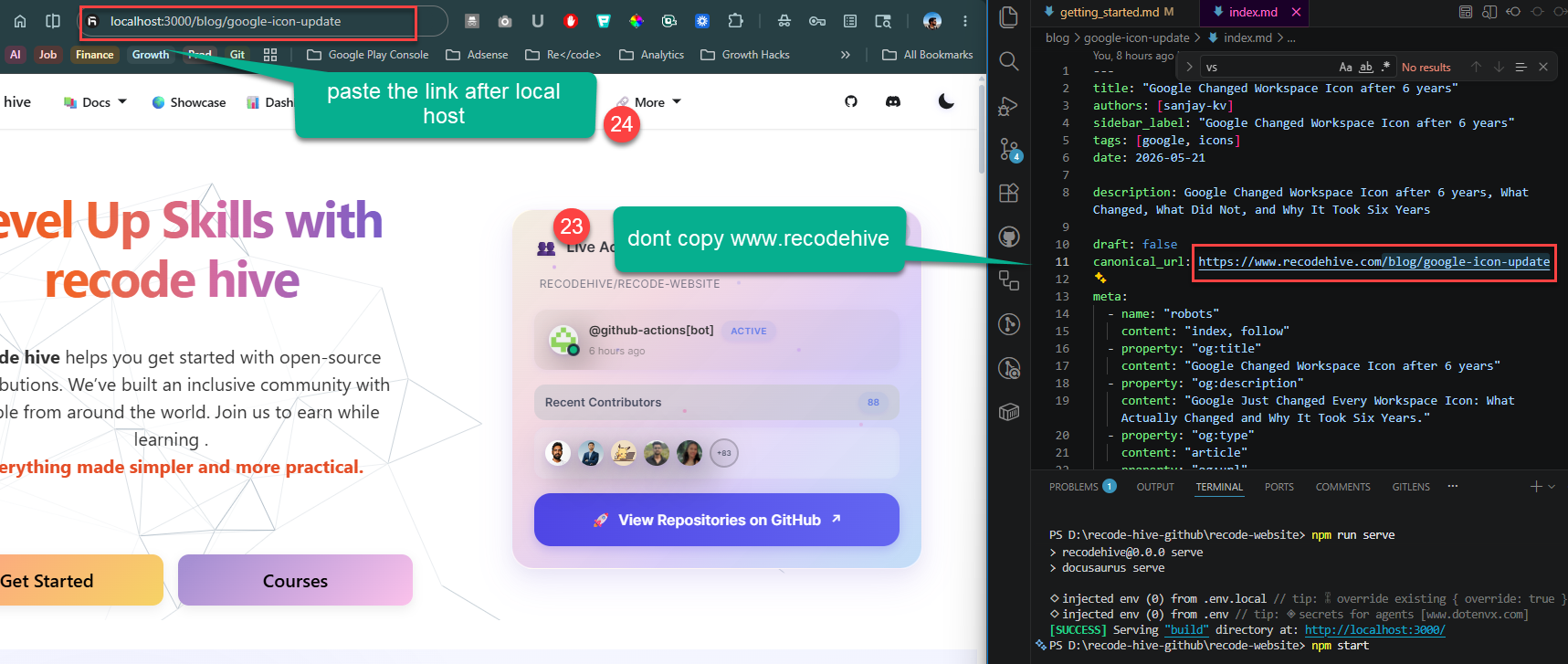Open GitHub icon in recode hive navbar
1568x664 pixels.
pos(851,101)
